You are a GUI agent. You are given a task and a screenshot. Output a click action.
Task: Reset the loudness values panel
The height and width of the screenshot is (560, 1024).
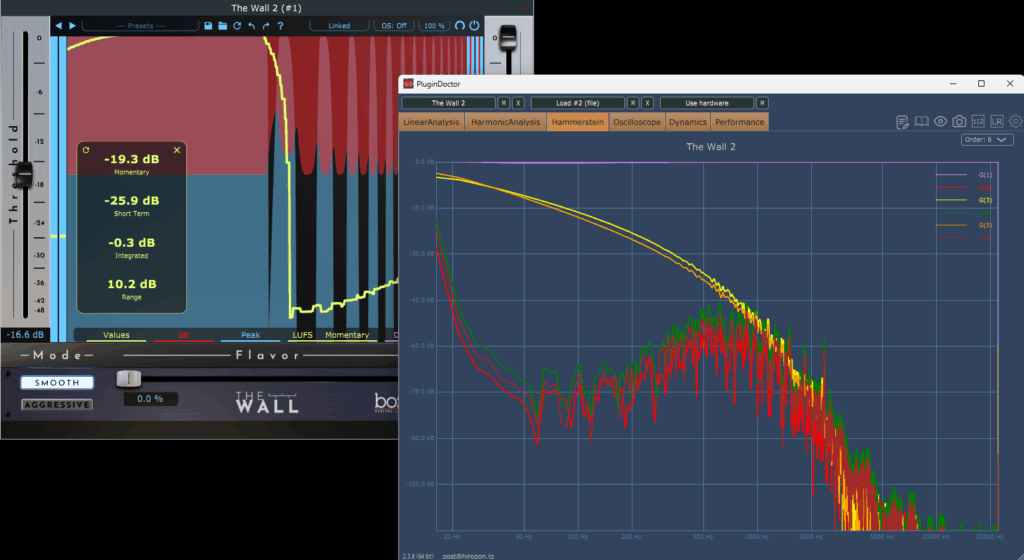86,149
